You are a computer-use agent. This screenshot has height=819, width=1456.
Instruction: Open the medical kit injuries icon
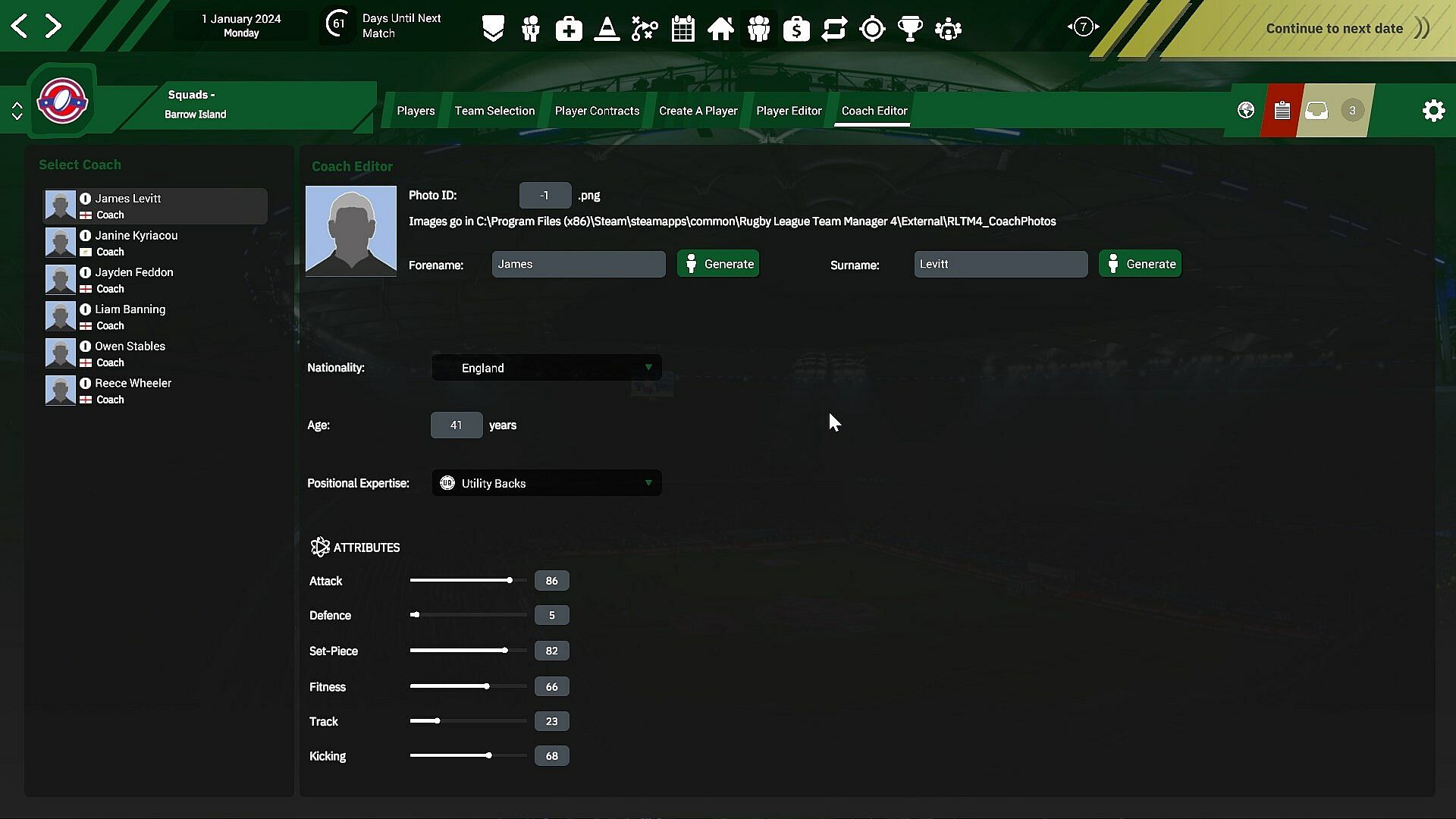pos(569,29)
